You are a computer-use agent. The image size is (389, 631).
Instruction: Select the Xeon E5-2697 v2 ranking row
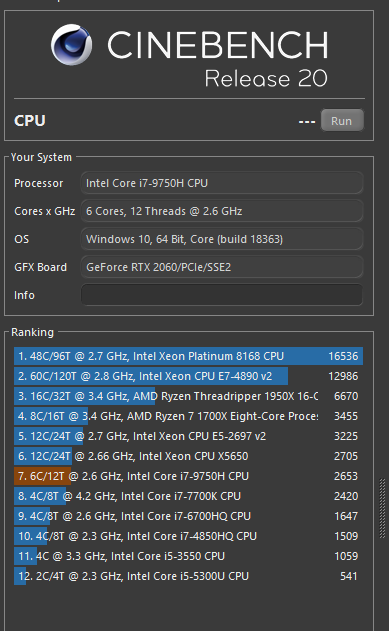point(188,436)
